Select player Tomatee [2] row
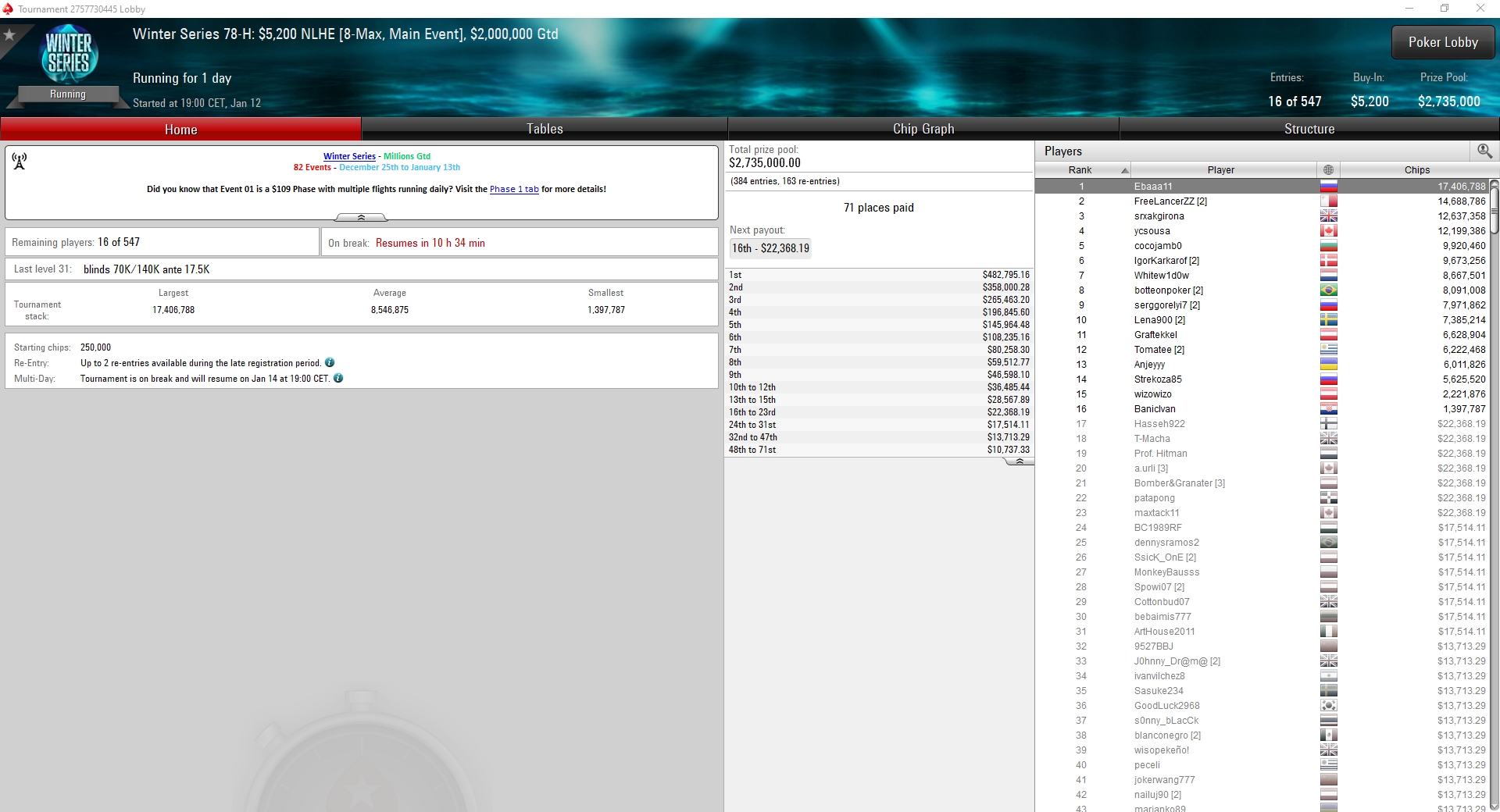This screenshot has width=1500, height=812. coord(1262,350)
